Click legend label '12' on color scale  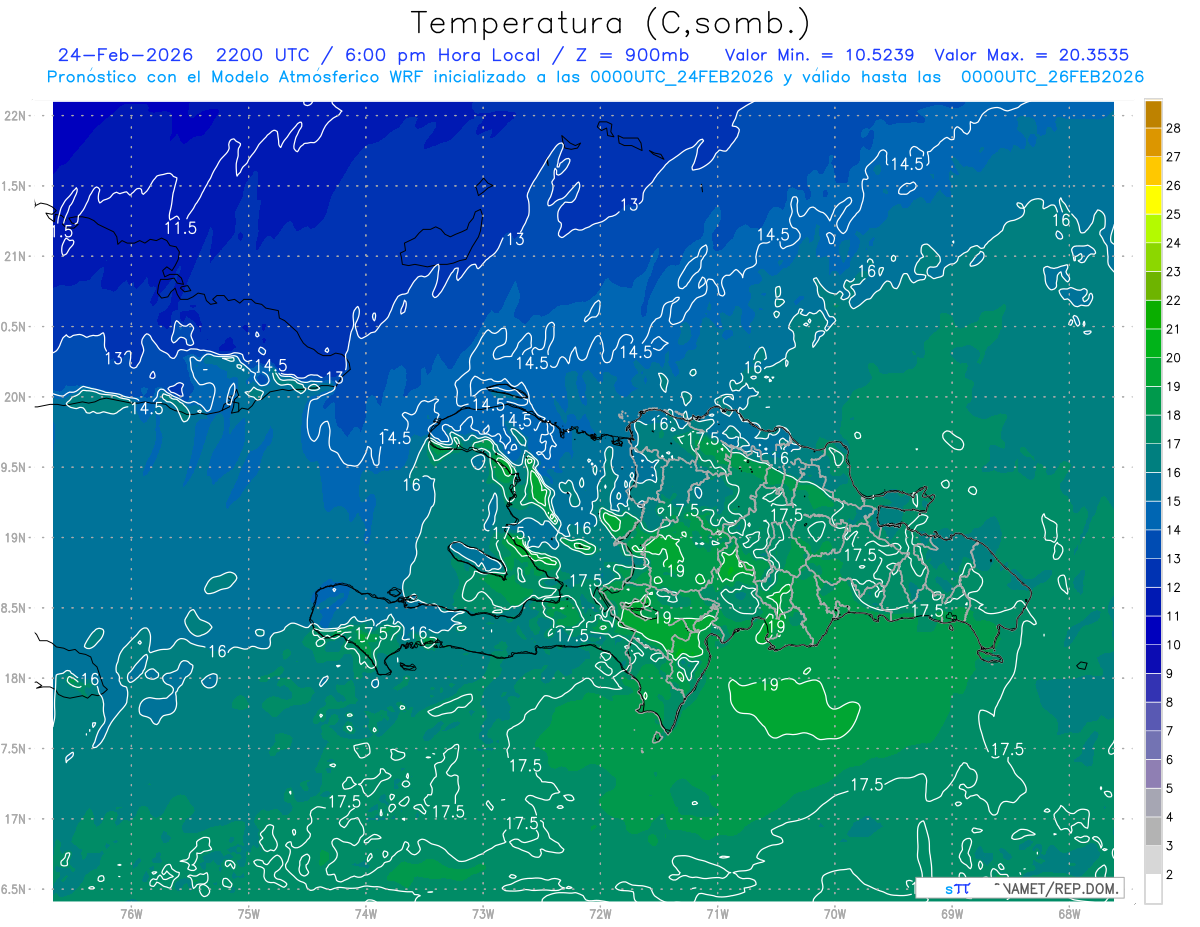click(x=1173, y=587)
